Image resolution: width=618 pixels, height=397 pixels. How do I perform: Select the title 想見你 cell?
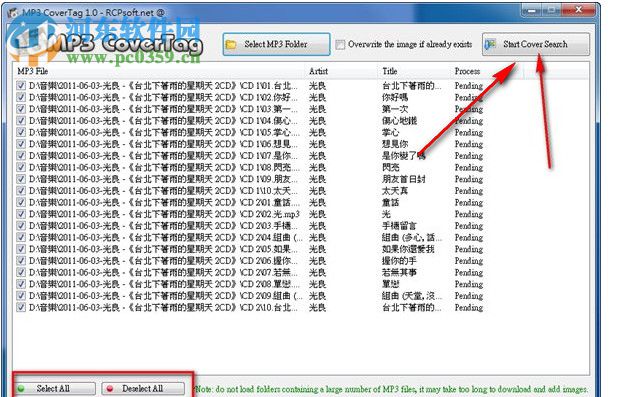coord(395,144)
